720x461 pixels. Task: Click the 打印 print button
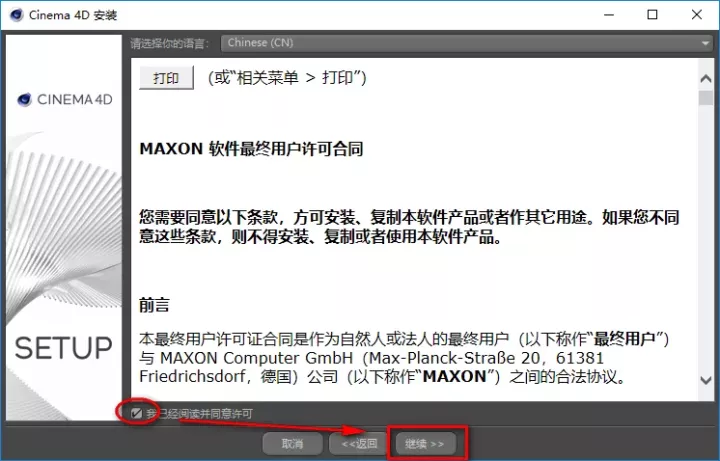click(x=166, y=78)
